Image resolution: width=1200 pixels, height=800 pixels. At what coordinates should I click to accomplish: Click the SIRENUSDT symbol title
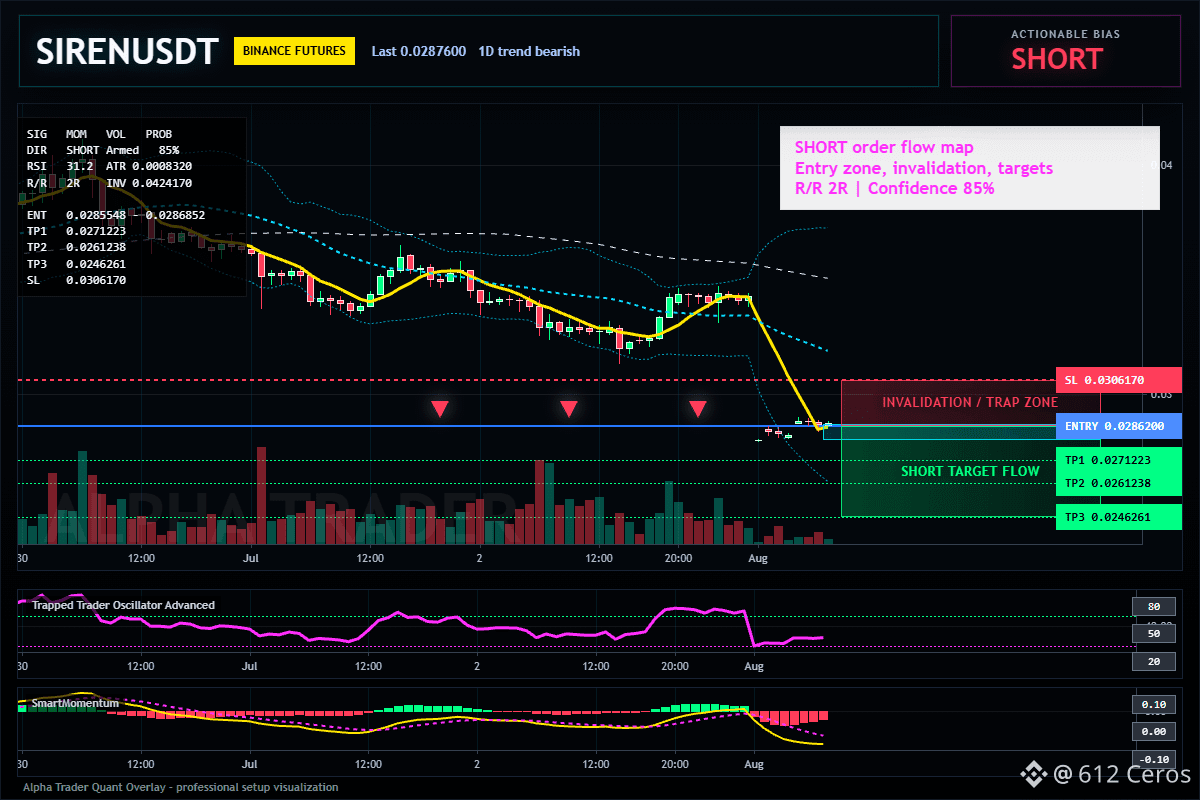tap(126, 51)
